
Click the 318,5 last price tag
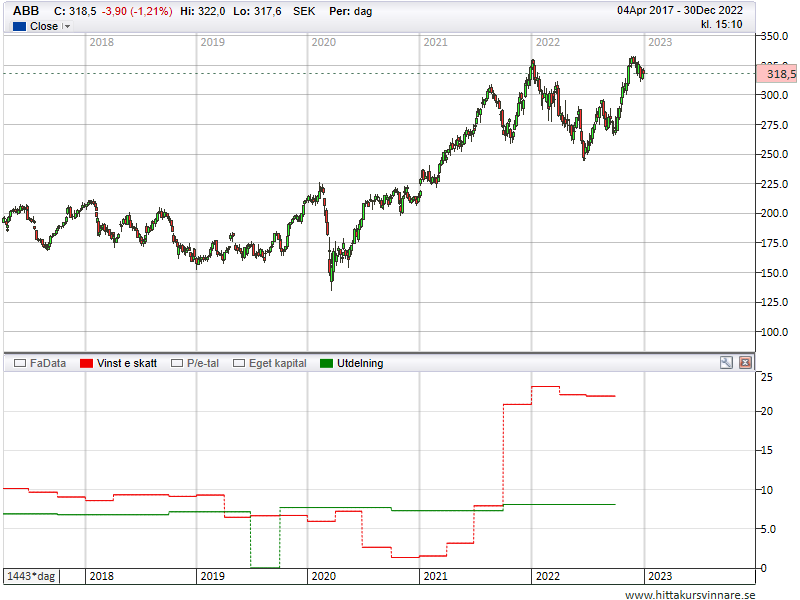point(778,74)
